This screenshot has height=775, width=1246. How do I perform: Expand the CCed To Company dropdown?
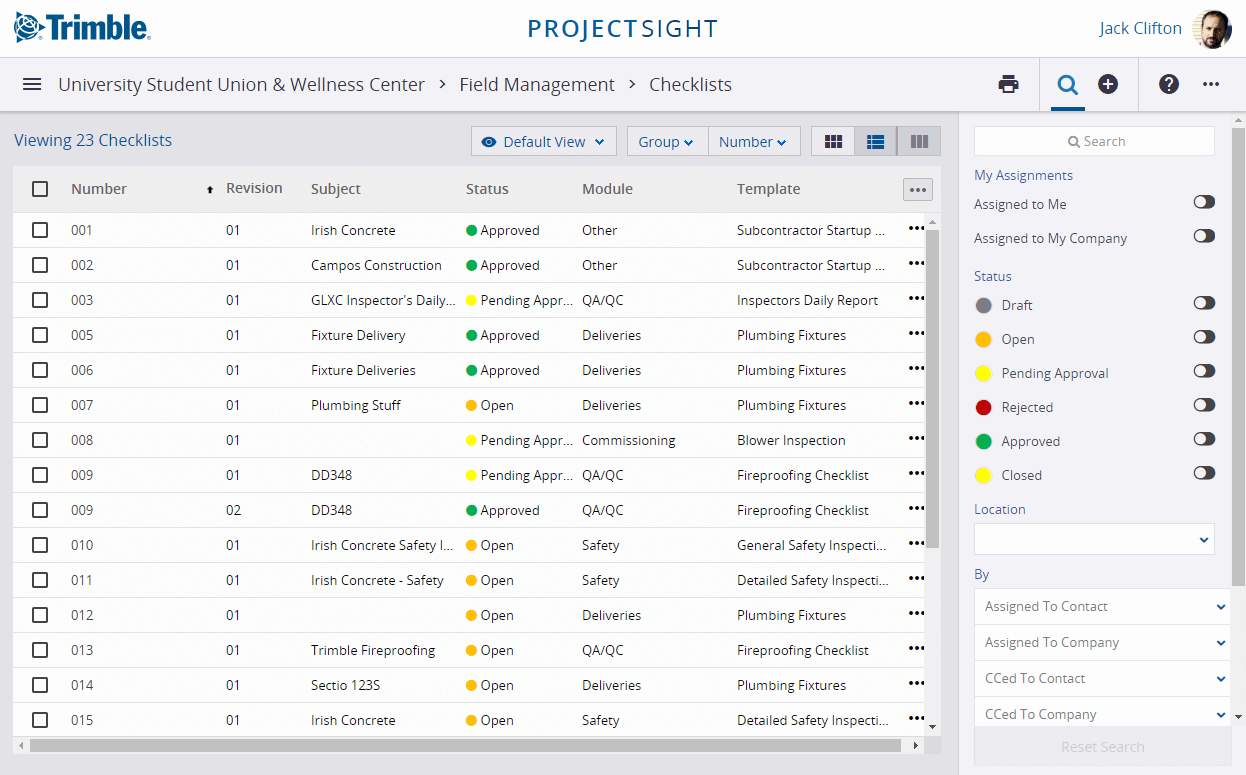click(1103, 714)
